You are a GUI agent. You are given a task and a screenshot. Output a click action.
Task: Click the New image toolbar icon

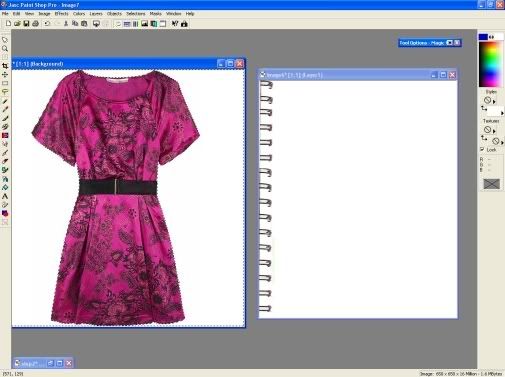[x=8, y=24]
